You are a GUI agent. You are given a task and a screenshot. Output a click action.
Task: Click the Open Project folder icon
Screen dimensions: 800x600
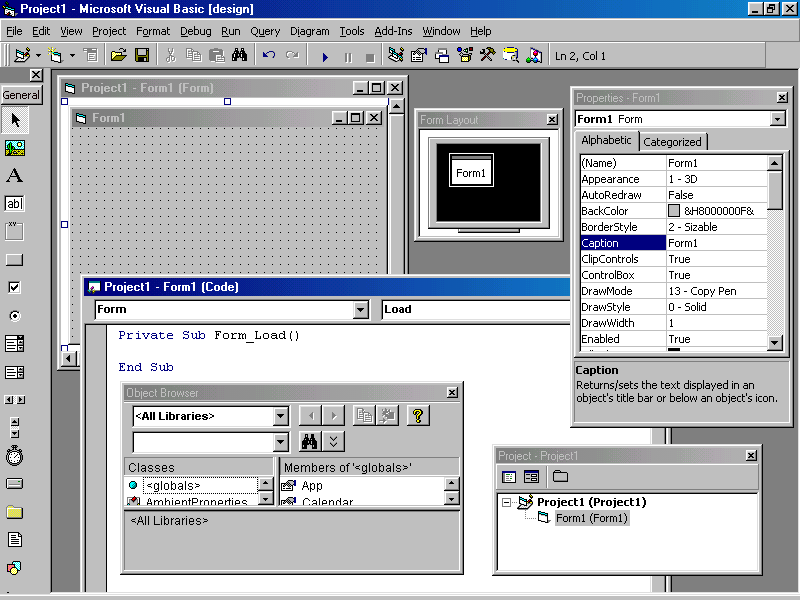pyautogui.click(x=118, y=55)
